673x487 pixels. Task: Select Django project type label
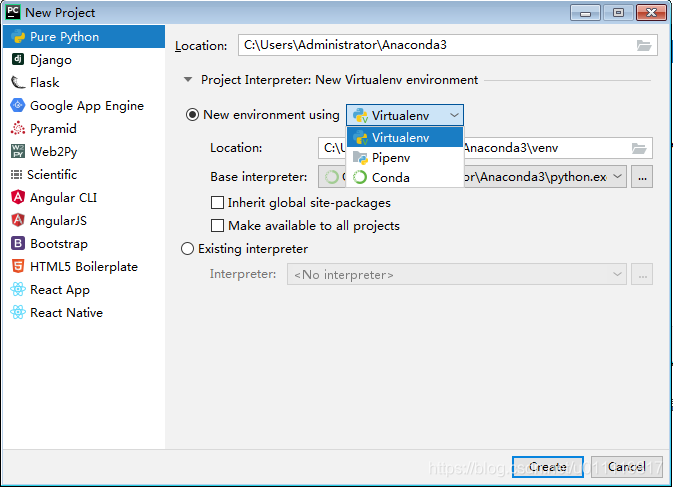(51, 60)
